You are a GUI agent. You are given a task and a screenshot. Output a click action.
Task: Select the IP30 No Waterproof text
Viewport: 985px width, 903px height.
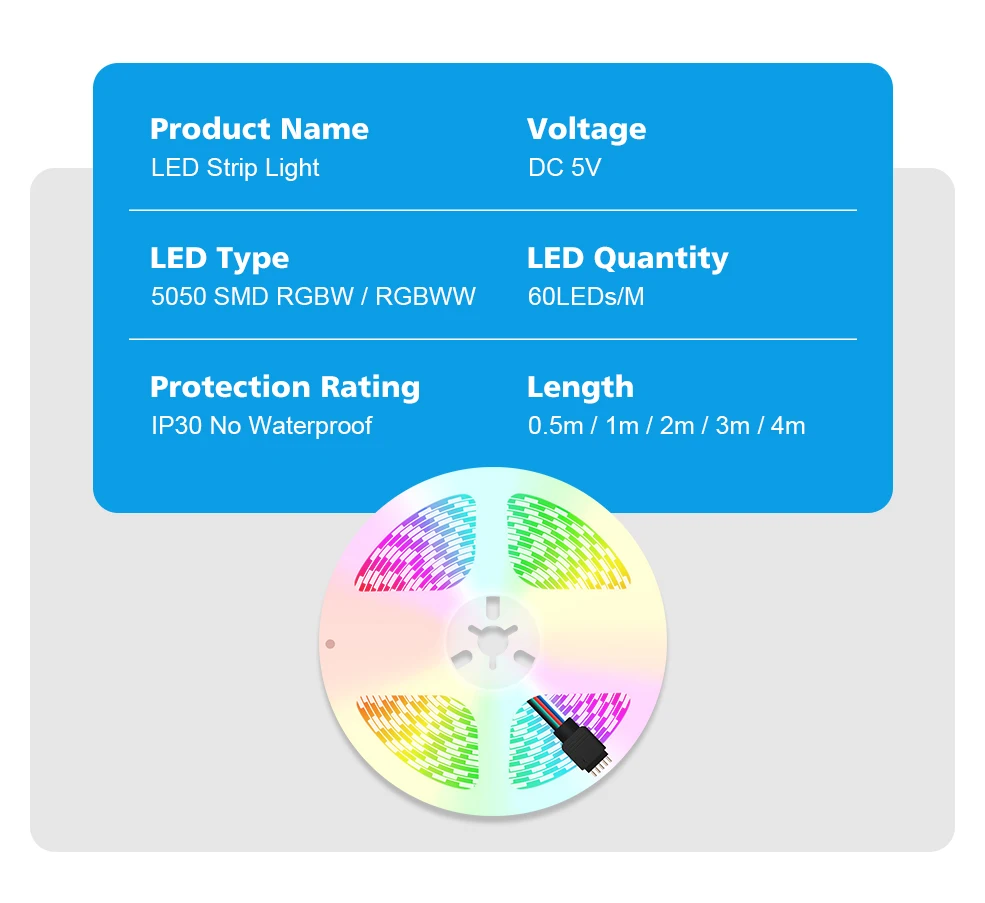261,426
